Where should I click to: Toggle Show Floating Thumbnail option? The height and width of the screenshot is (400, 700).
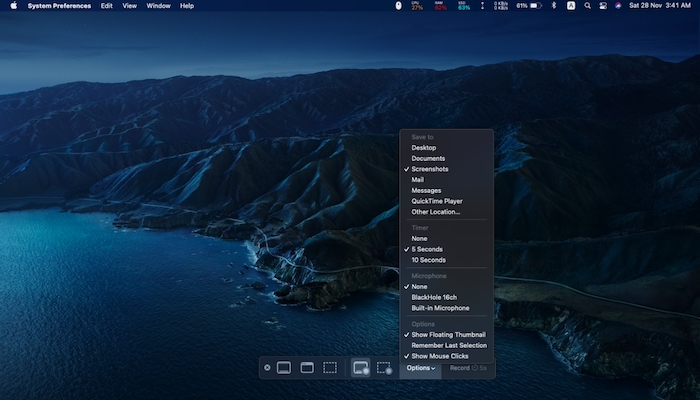pyautogui.click(x=448, y=334)
